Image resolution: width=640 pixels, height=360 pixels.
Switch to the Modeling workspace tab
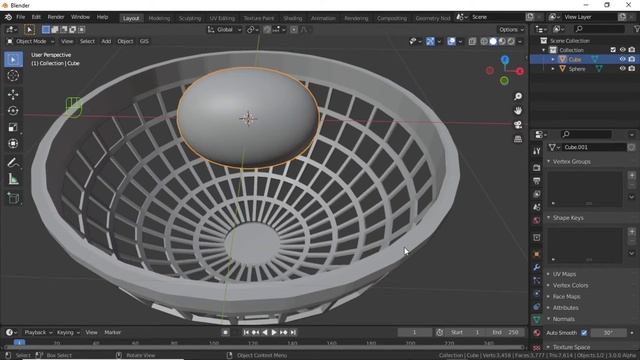click(x=159, y=18)
